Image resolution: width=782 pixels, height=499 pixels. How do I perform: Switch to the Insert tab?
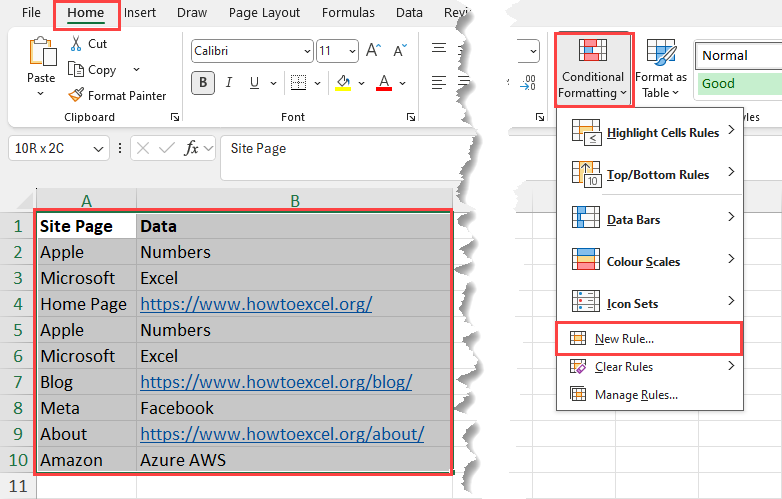[140, 12]
